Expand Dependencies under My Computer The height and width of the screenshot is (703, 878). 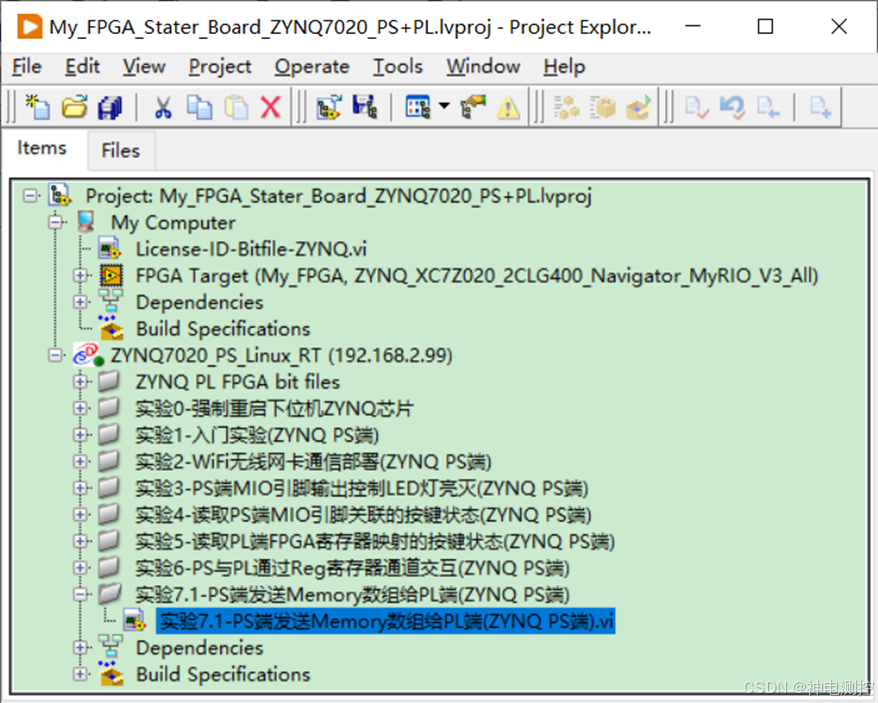[80, 302]
